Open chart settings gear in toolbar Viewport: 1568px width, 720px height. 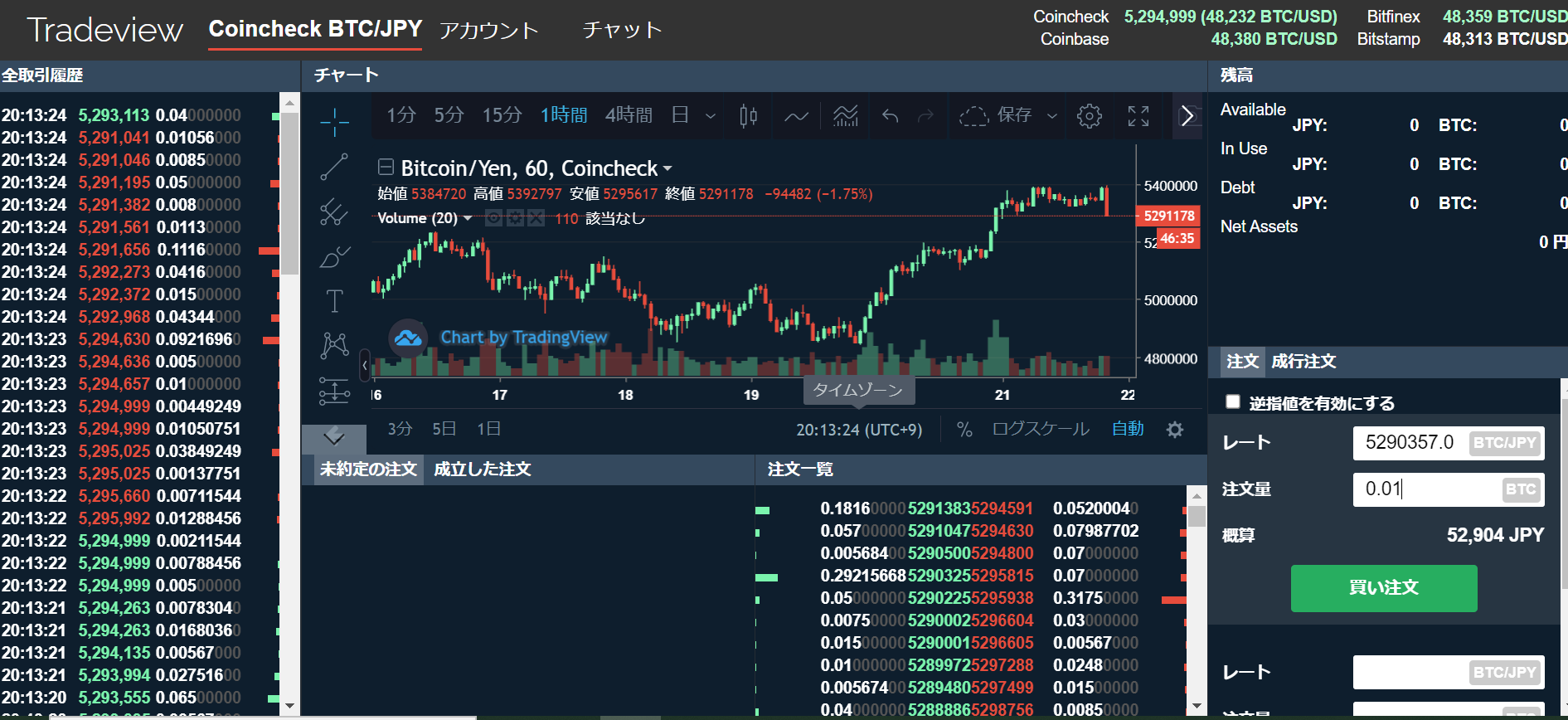1090,115
